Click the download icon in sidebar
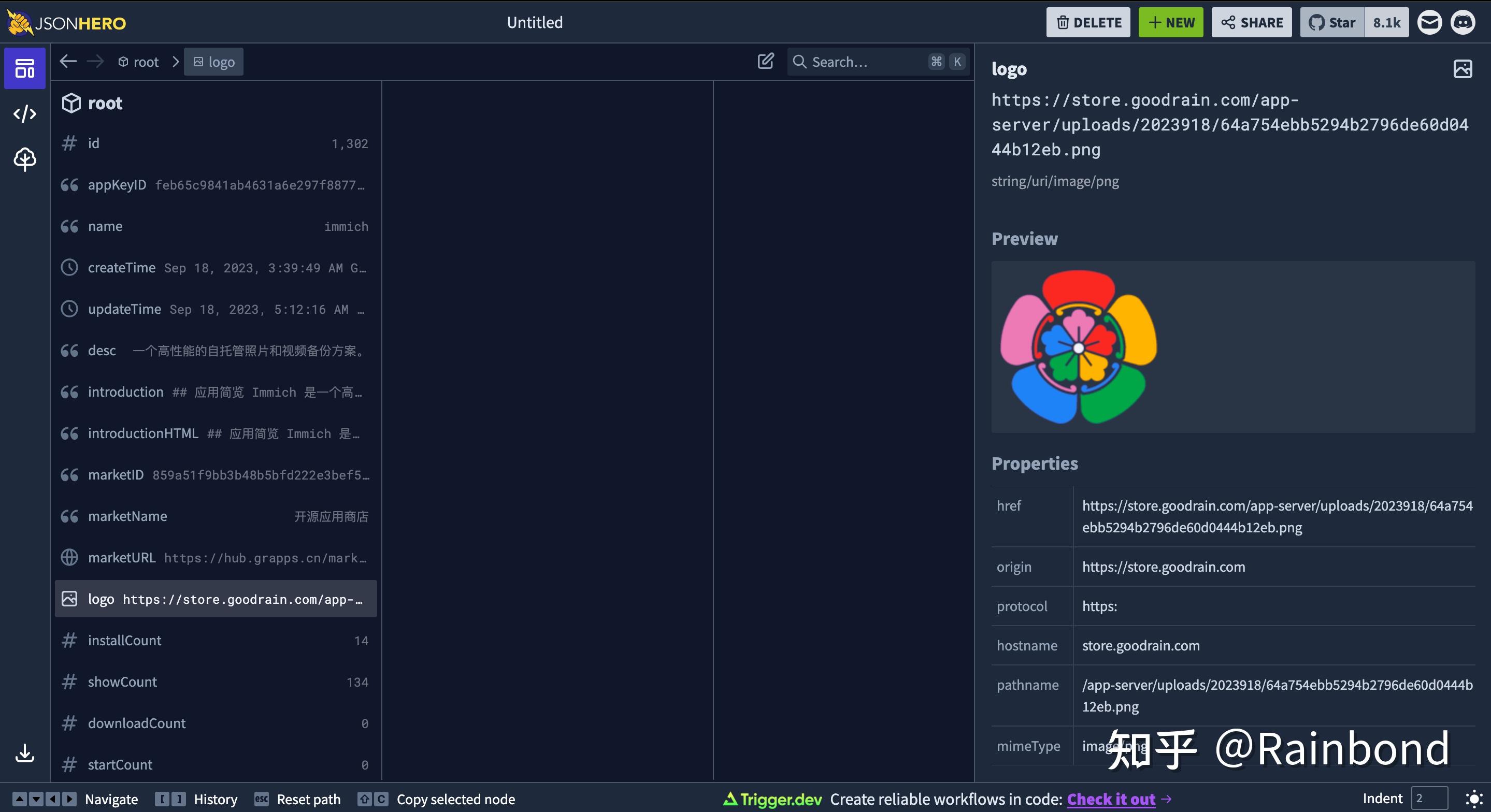 pos(25,753)
